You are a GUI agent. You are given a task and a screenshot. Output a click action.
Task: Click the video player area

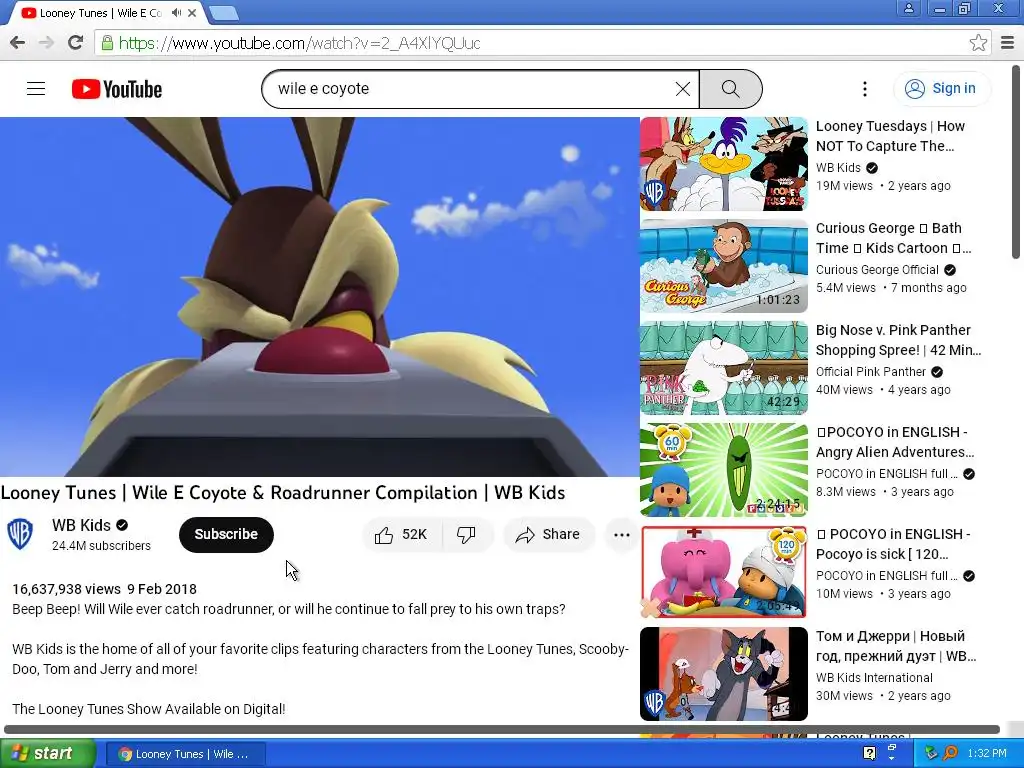(x=319, y=297)
